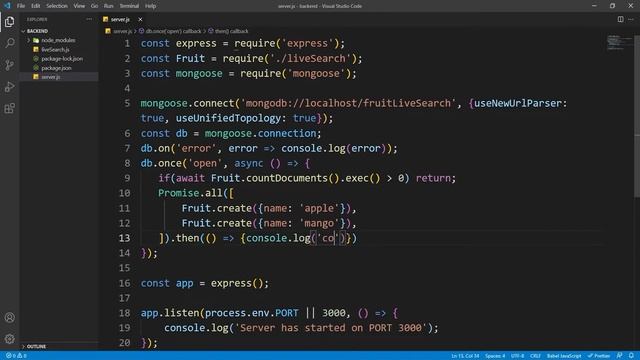Change the Babel JavaScript language mode
The image size is (640, 360).
coord(564,356)
